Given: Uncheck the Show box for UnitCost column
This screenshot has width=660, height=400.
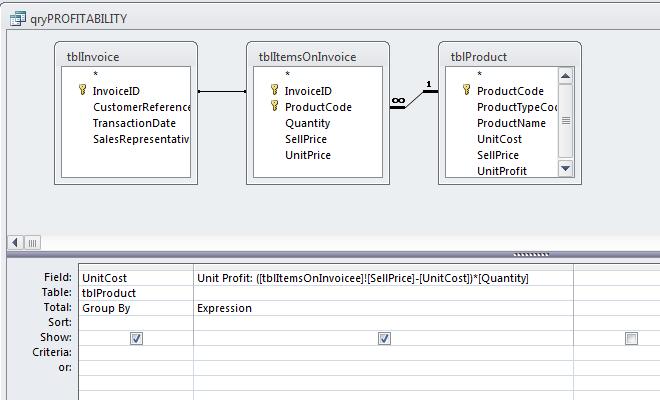Looking at the screenshot, I should click(x=136, y=339).
